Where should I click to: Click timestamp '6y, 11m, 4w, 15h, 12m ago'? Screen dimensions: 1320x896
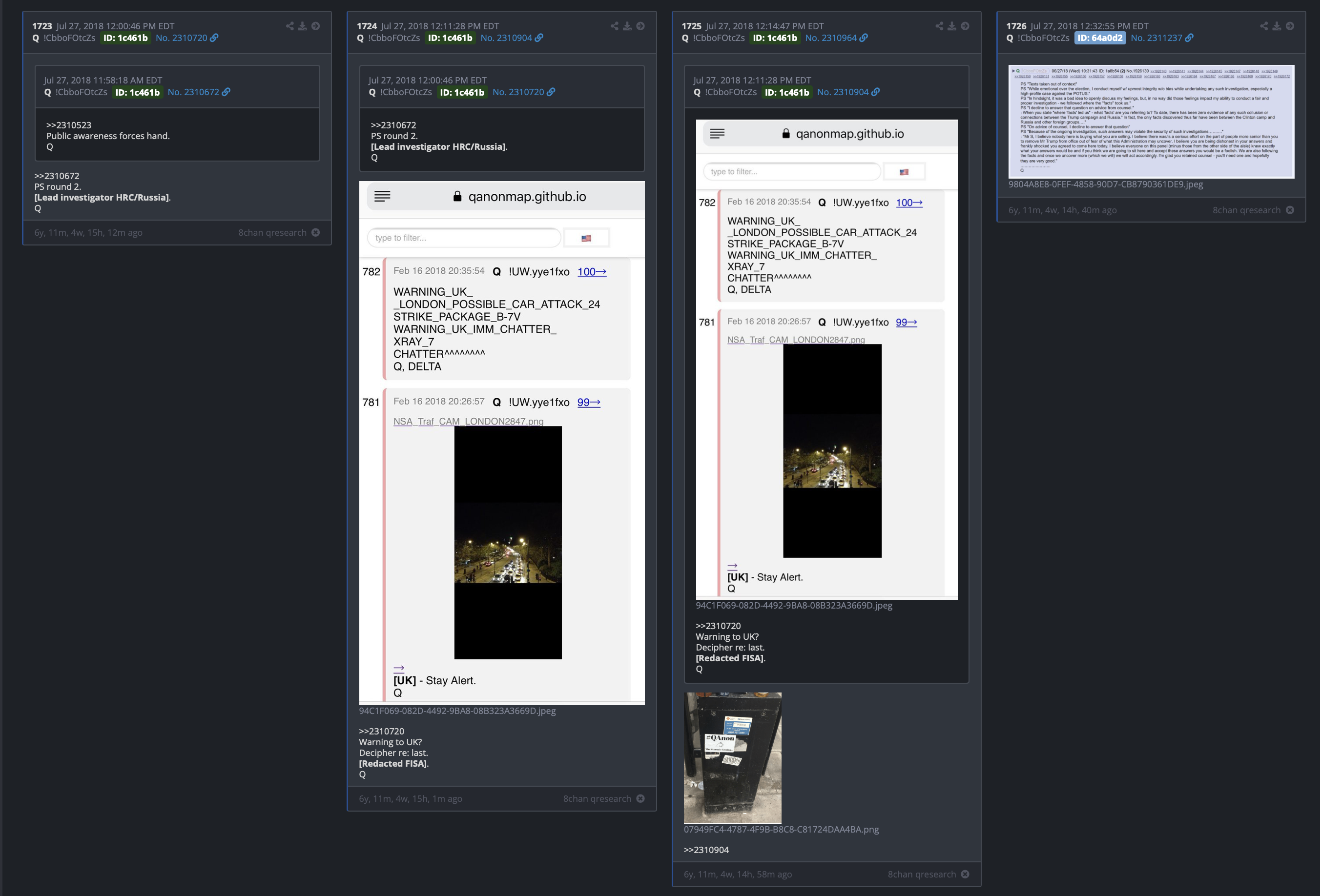tap(88, 233)
